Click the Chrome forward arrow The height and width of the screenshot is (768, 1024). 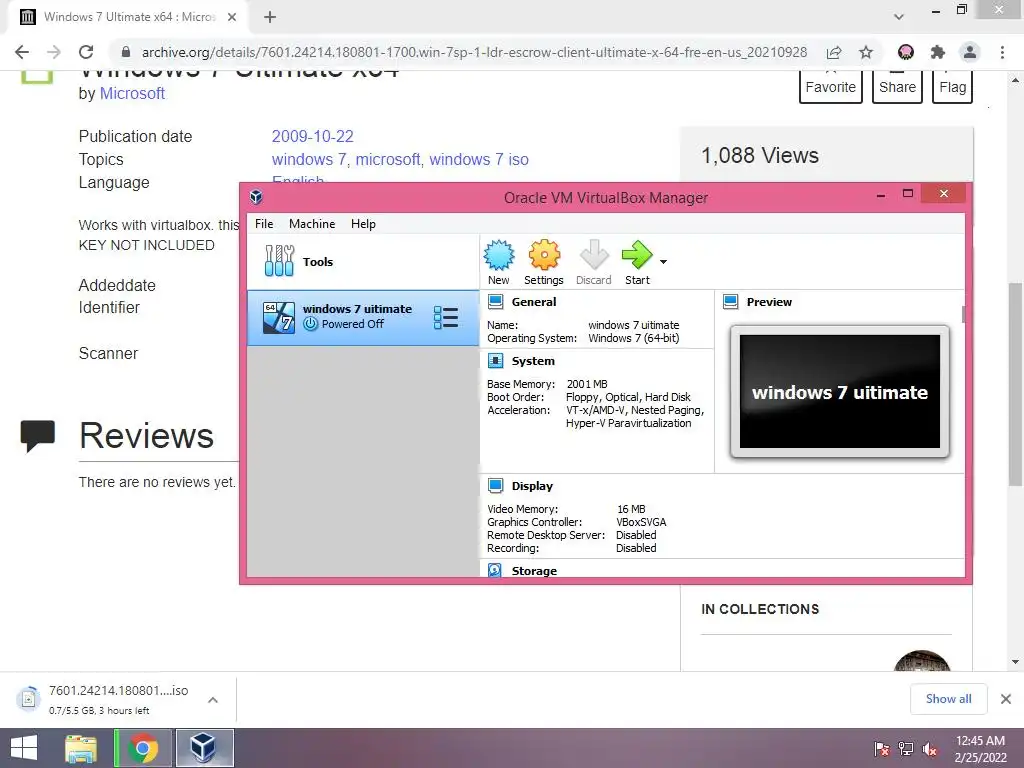tap(54, 52)
